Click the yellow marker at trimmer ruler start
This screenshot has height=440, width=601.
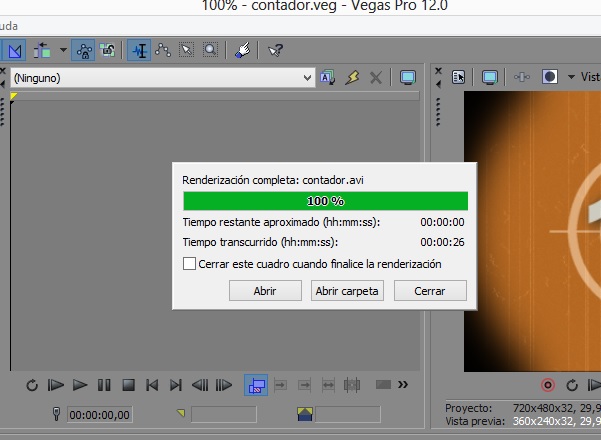coord(13,96)
